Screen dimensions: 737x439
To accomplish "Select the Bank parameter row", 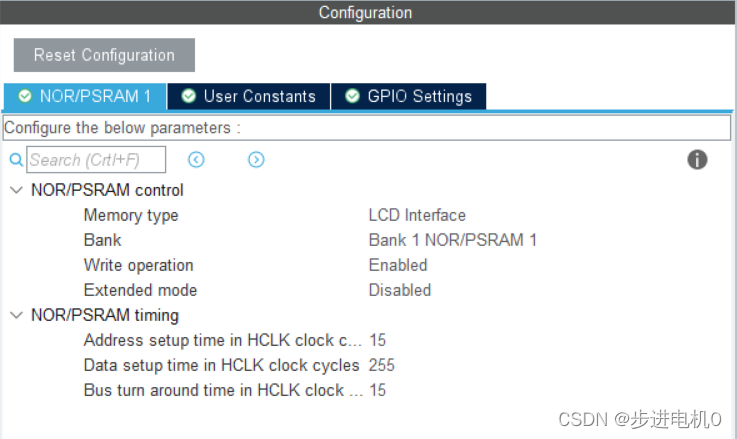I will click(x=102, y=240).
